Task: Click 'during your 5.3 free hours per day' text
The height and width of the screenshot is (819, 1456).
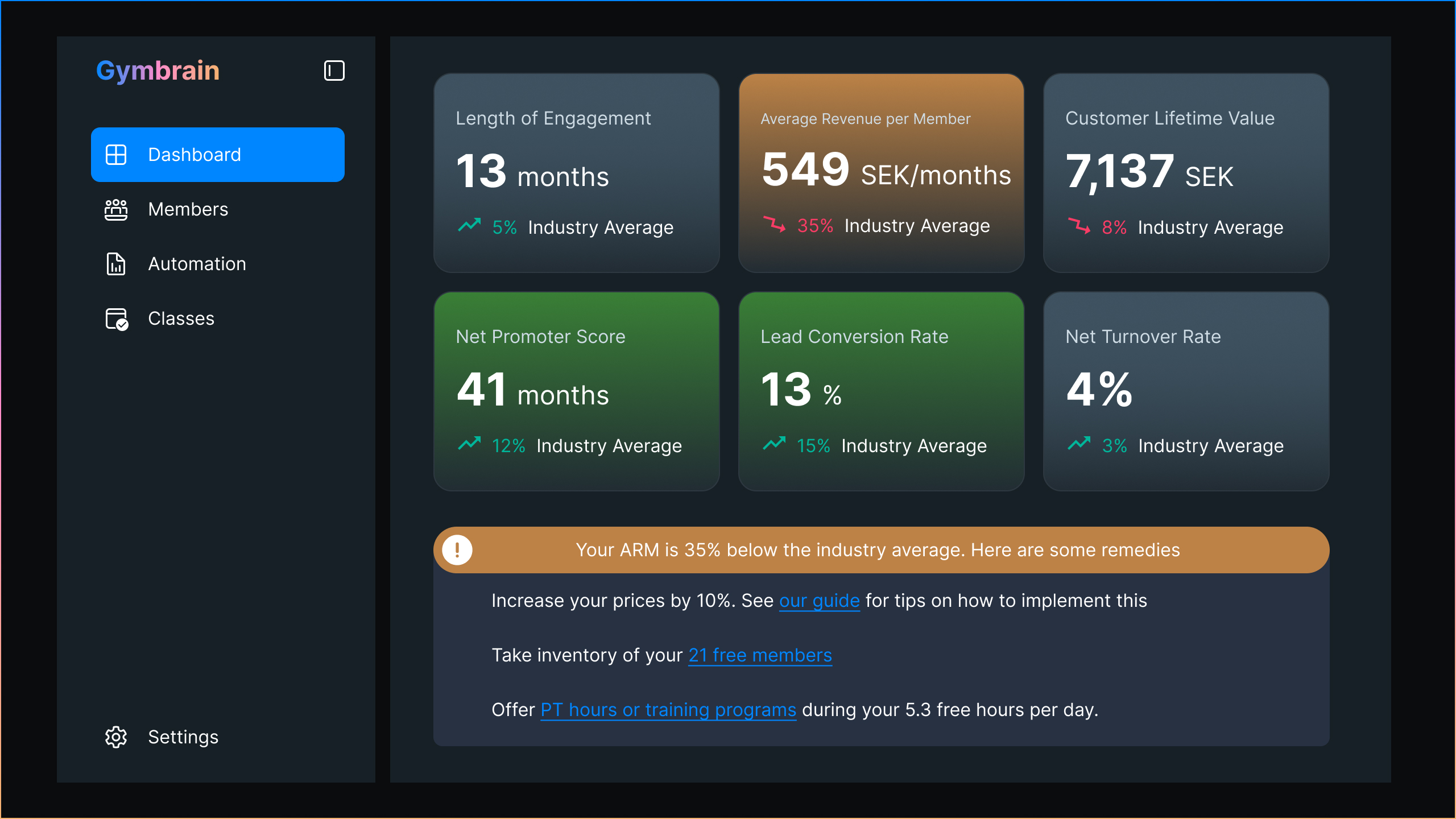Action: (950, 710)
